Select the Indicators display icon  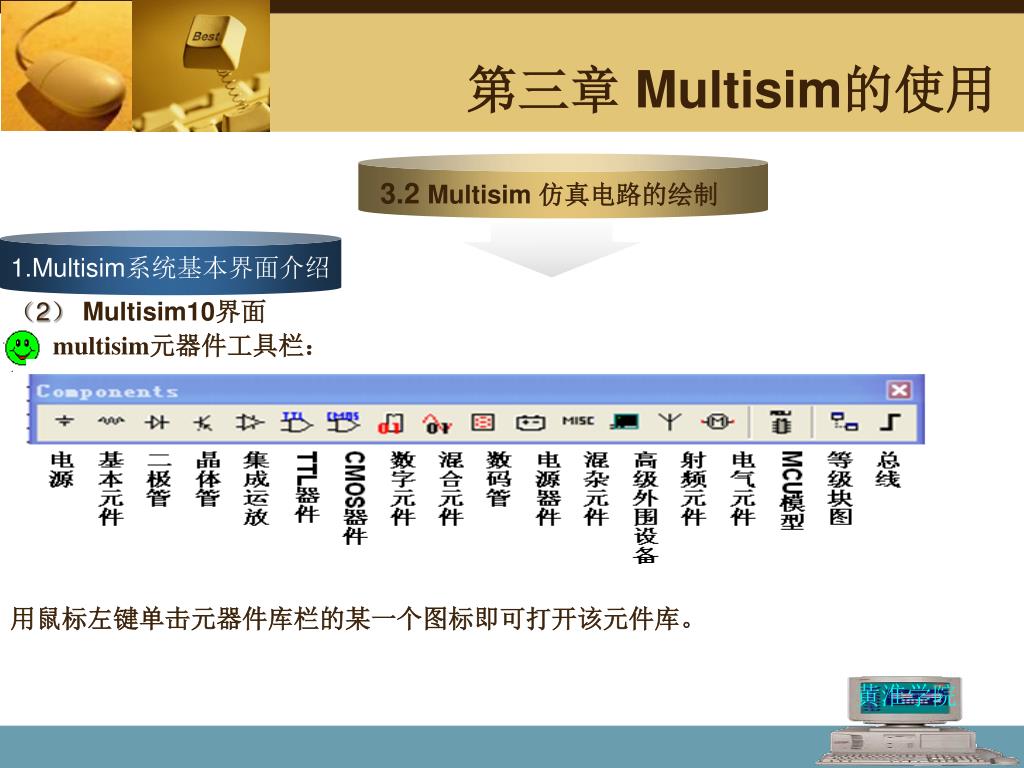coord(483,423)
